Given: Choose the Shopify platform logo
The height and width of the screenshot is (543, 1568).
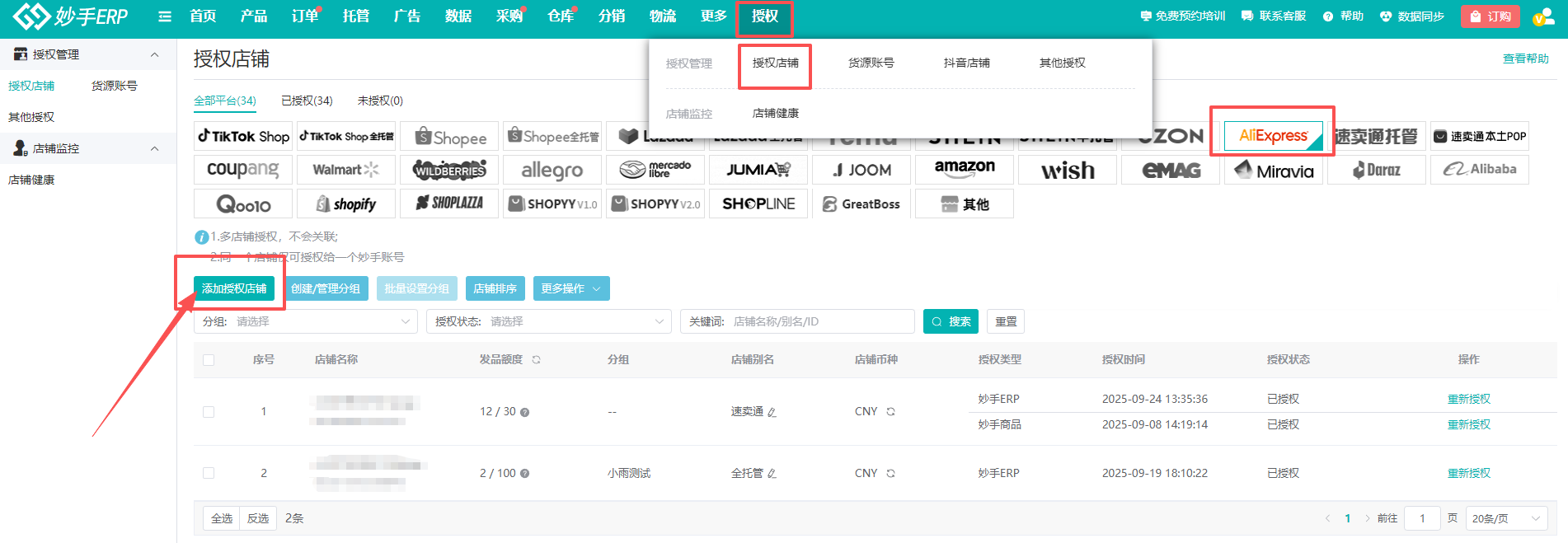Looking at the screenshot, I should click(346, 204).
